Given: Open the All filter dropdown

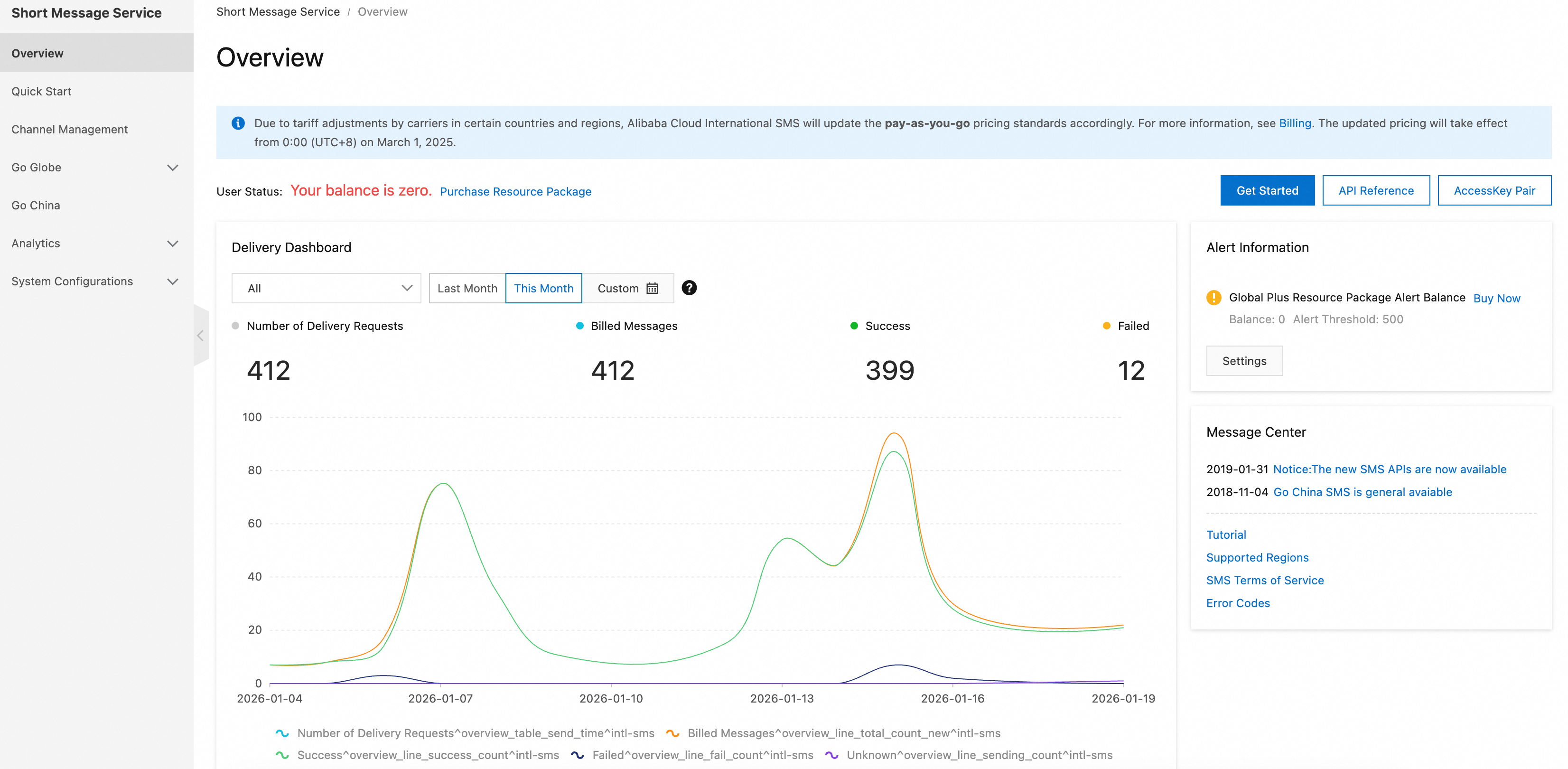Looking at the screenshot, I should pos(326,289).
